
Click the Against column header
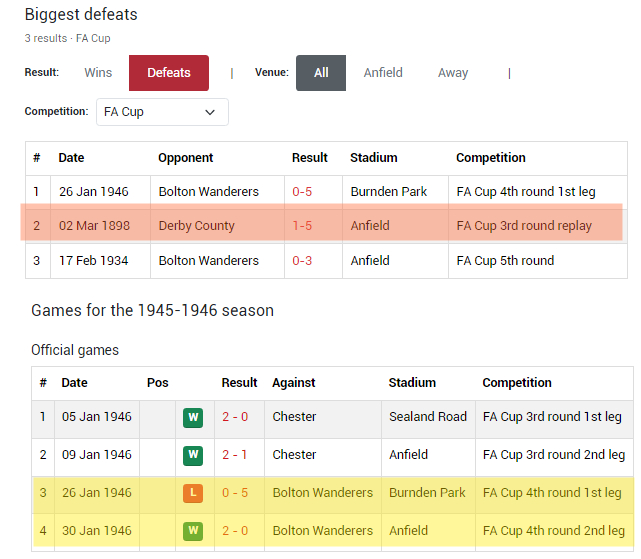[294, 382]
